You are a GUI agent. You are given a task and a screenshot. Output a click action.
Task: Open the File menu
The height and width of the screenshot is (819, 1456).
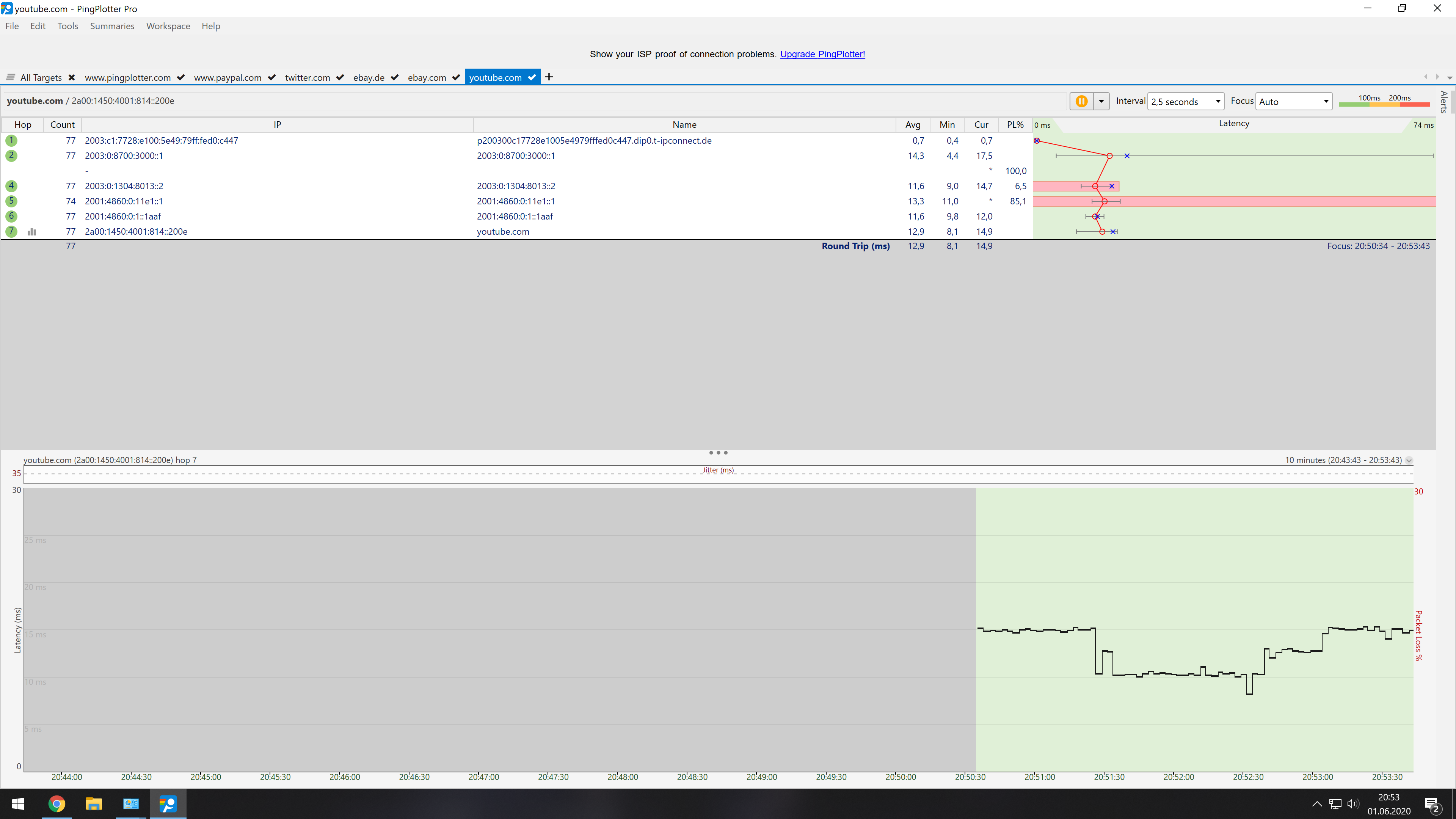pos(12,26)
